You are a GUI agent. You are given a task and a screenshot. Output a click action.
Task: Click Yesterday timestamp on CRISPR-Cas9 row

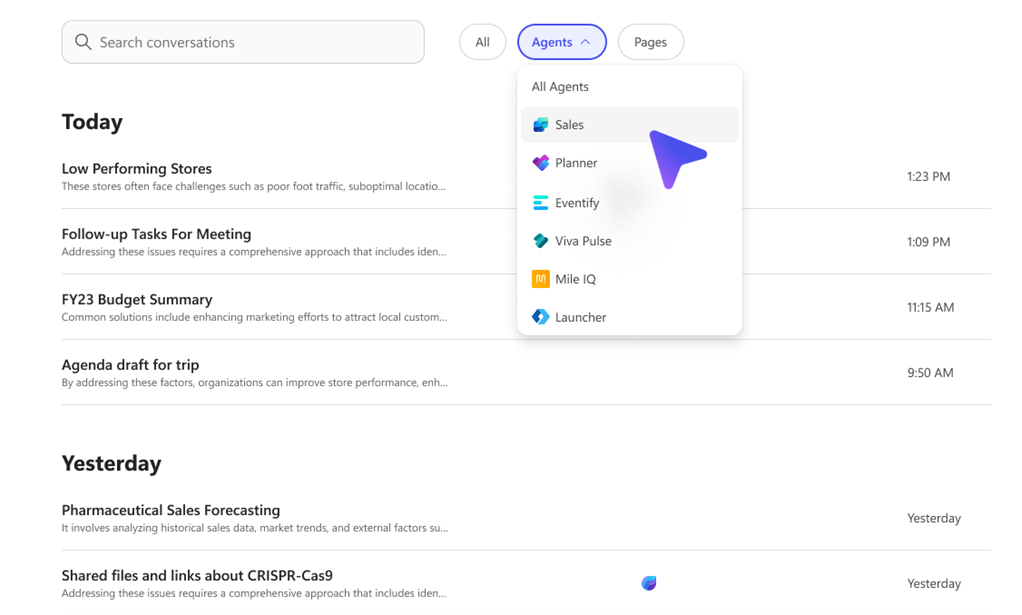coord(934,584)
